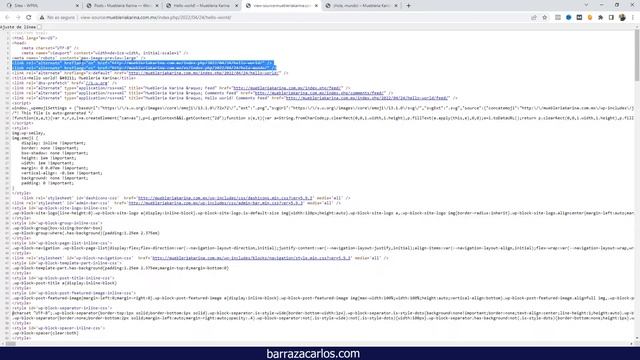
Task: Share this page from the address bar
Action: [534, 18]
